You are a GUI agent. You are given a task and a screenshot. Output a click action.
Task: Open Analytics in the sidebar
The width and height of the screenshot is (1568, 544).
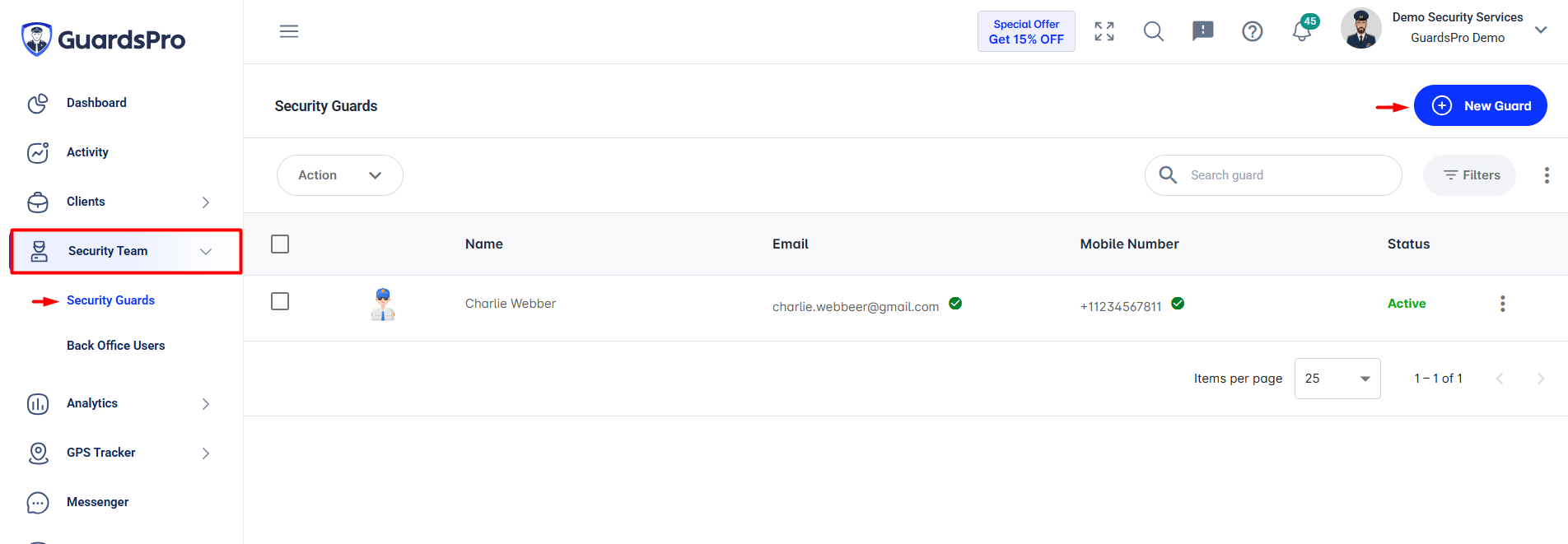click(92, 403)
